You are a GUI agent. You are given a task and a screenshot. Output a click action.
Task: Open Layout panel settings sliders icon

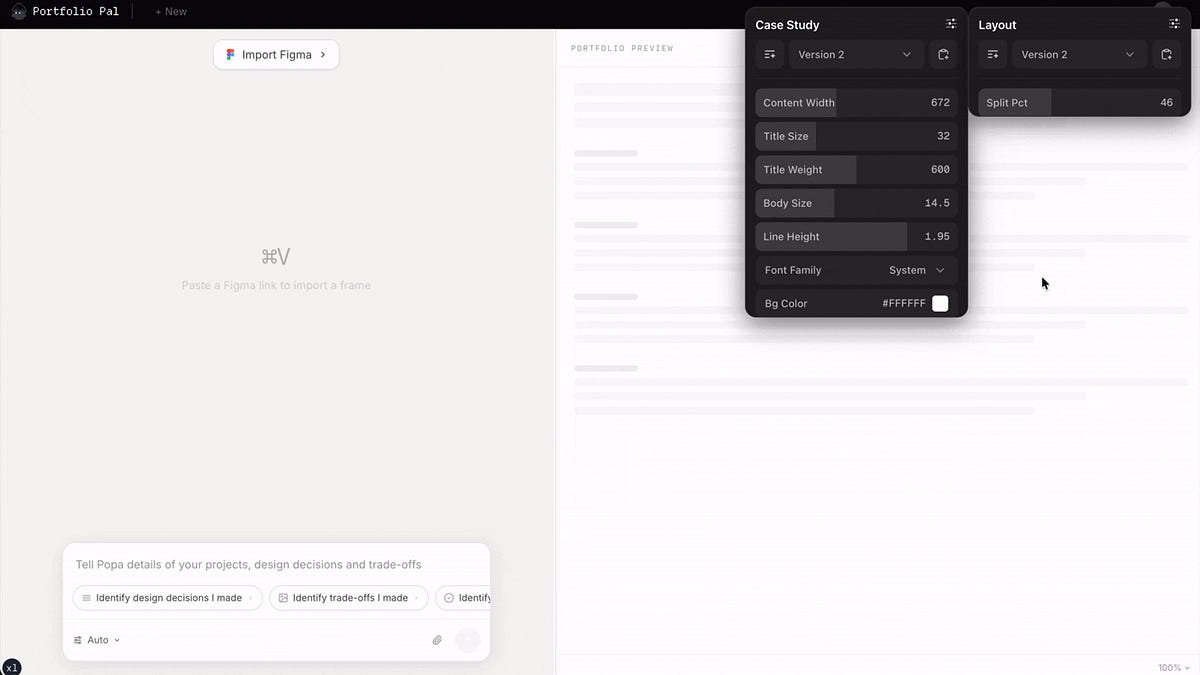[x=1174, y=24]
